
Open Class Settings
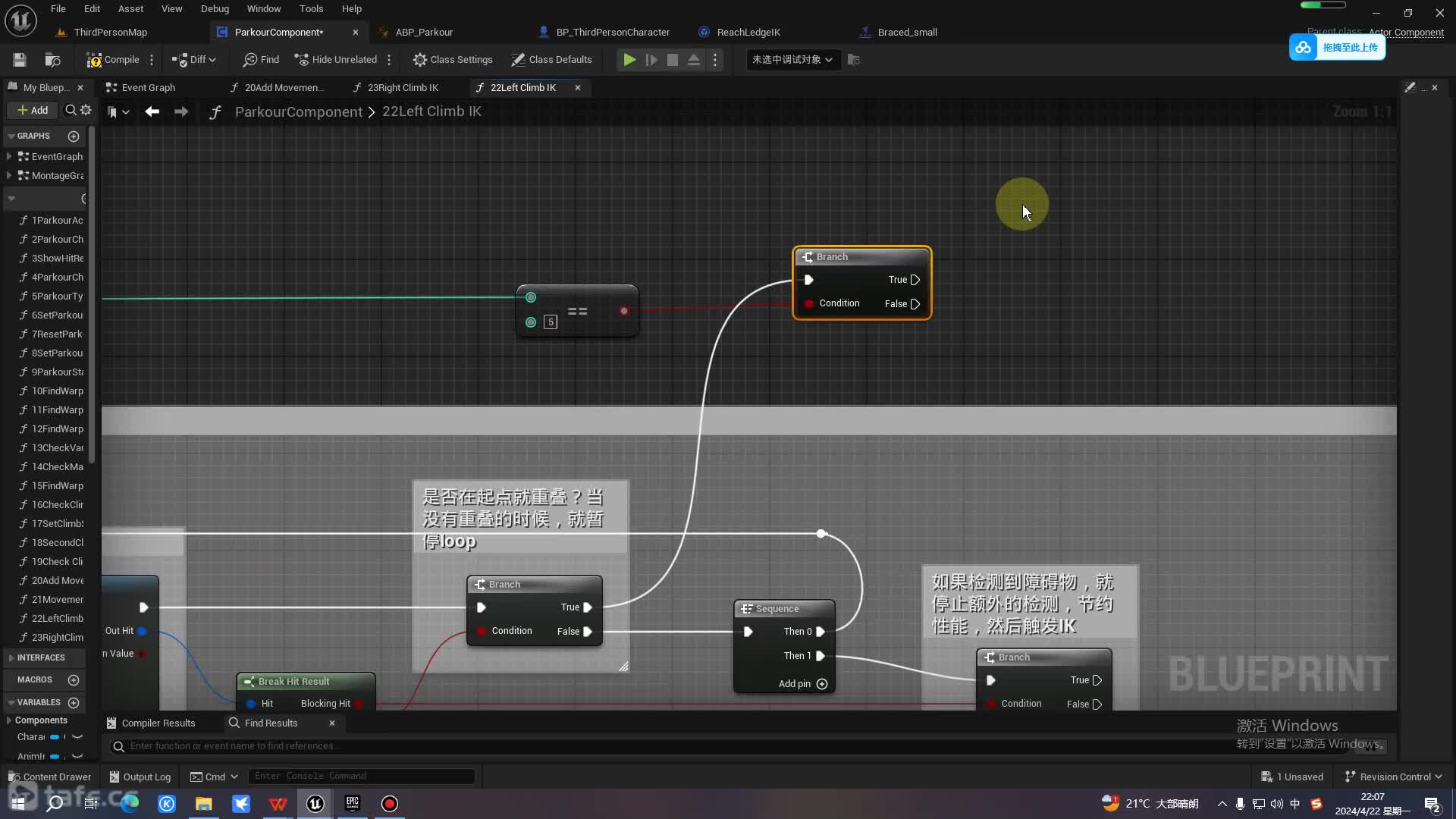tap(453, 60)
